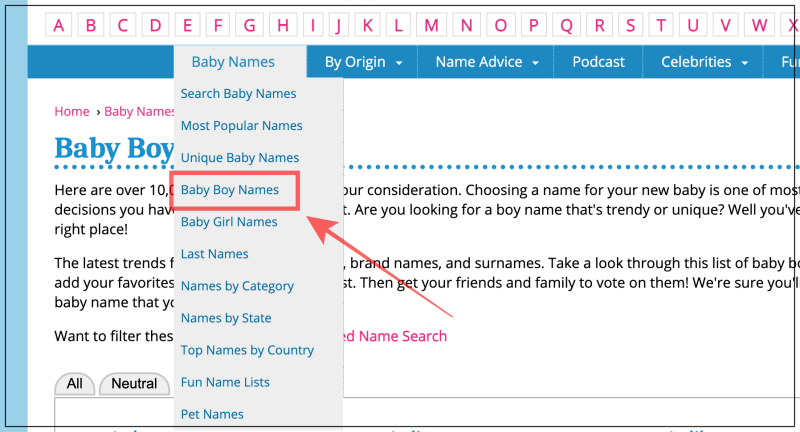Image resolution: width=800 pixels, height=432 pixels.
Task: Select Fun Name Lists menu entry
Action: [x=225, y=383]
